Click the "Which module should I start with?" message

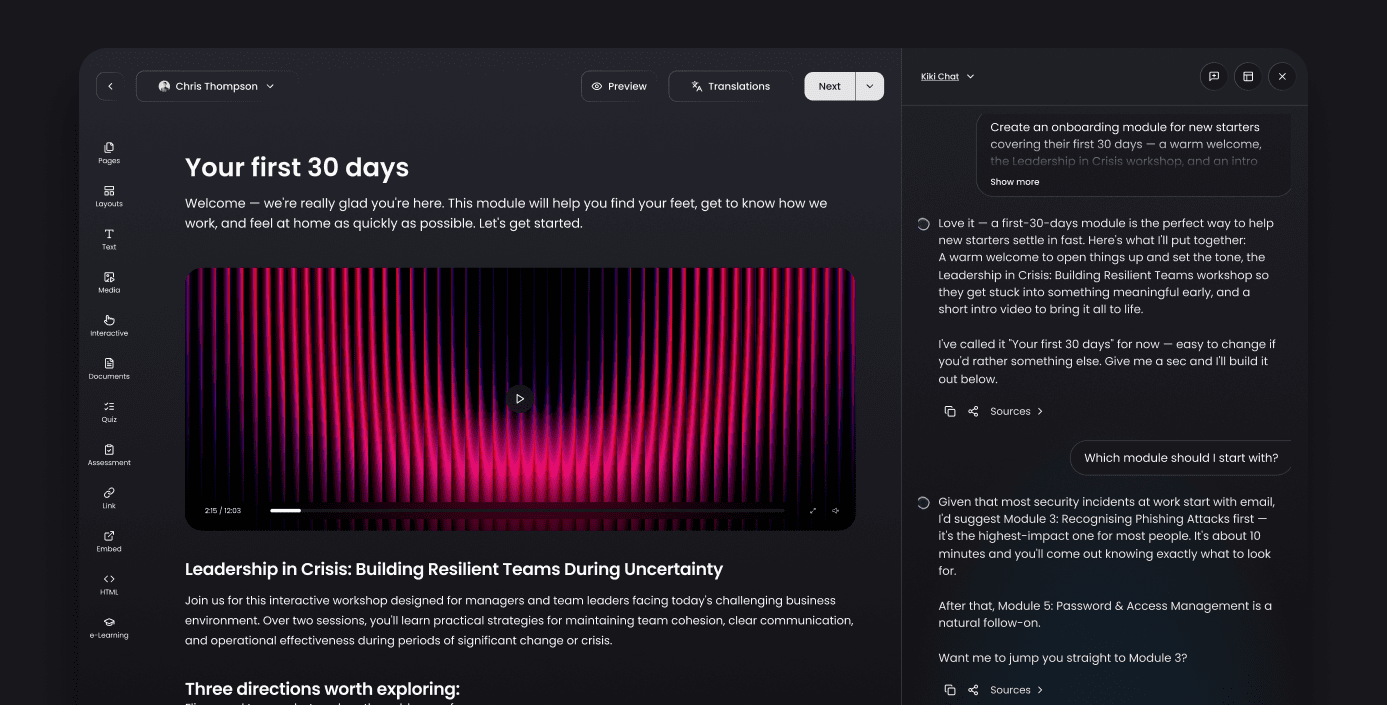(x=1181, y=458)
